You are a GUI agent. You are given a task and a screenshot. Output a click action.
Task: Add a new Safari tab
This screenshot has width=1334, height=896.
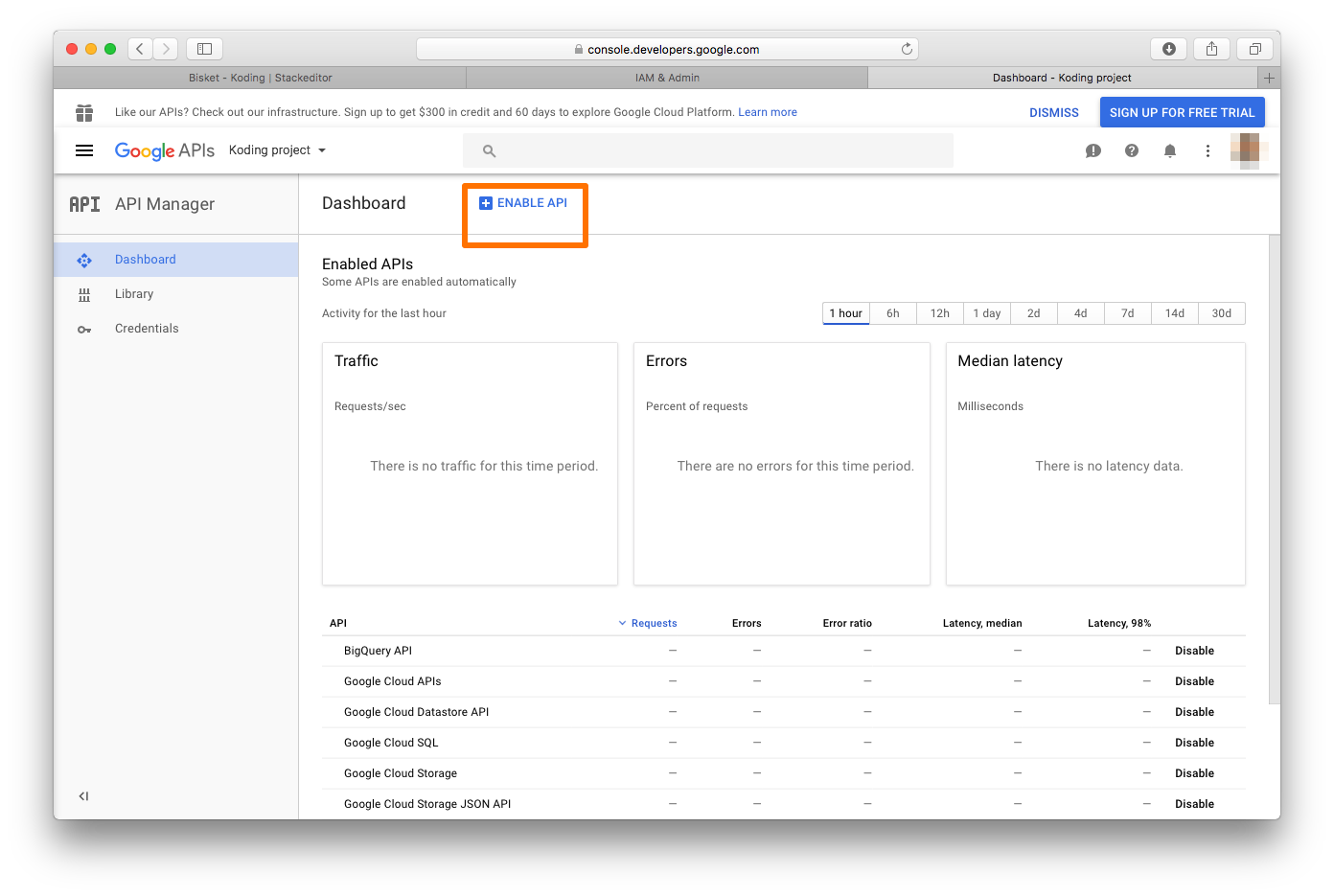point(1269,78)
